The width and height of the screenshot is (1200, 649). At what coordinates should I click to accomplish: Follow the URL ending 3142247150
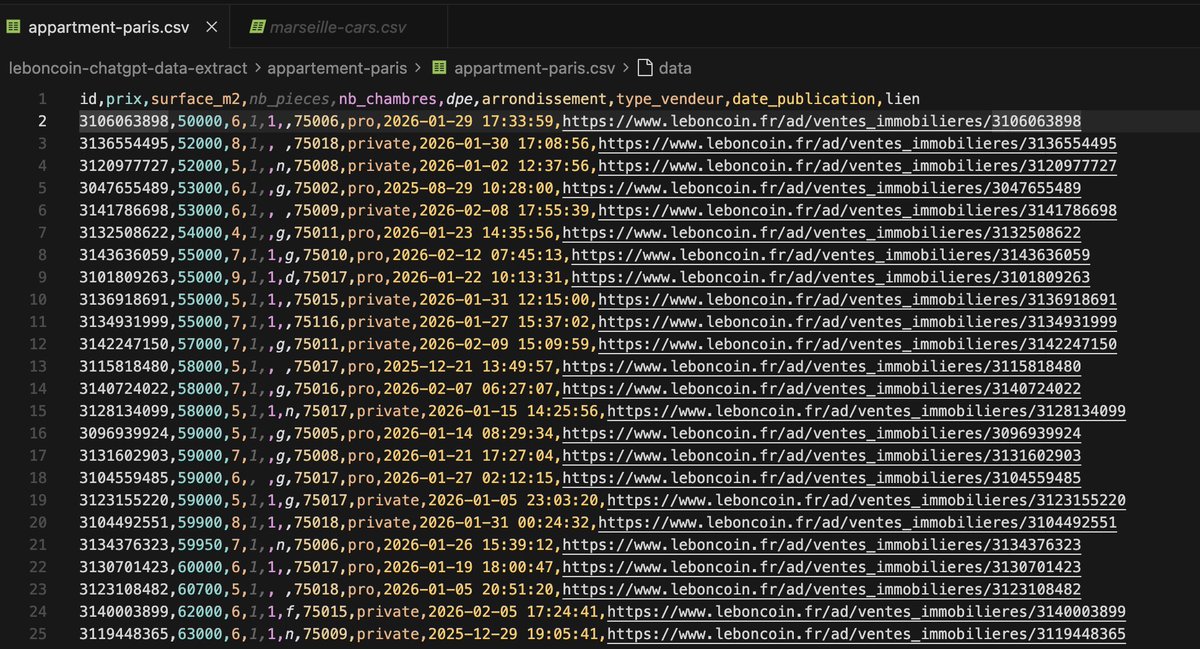(858, 344)
